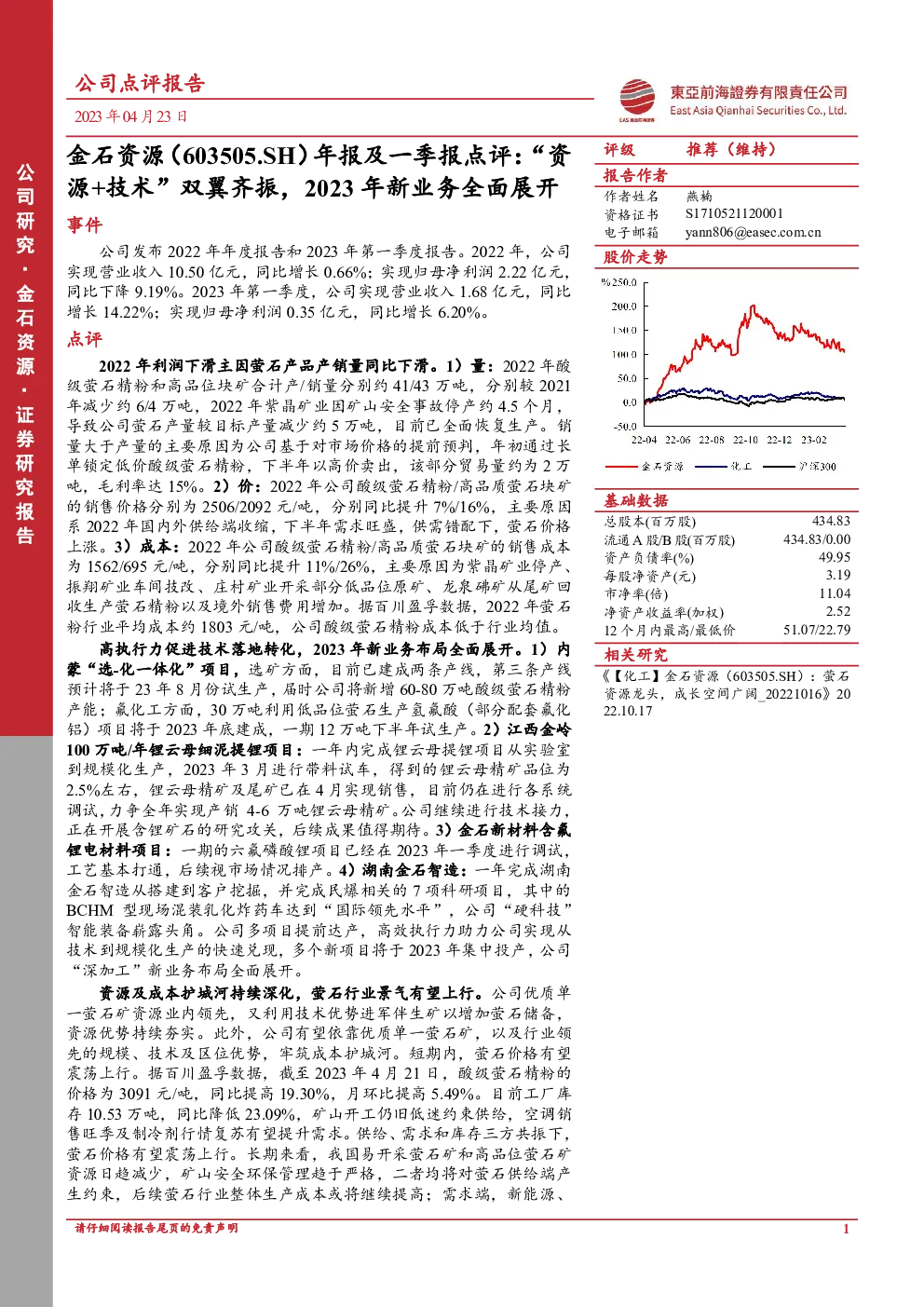Viewport: 924px width, 1307px height.
Task: Click the label 资格证书
Action: click(x=631, y=214)
